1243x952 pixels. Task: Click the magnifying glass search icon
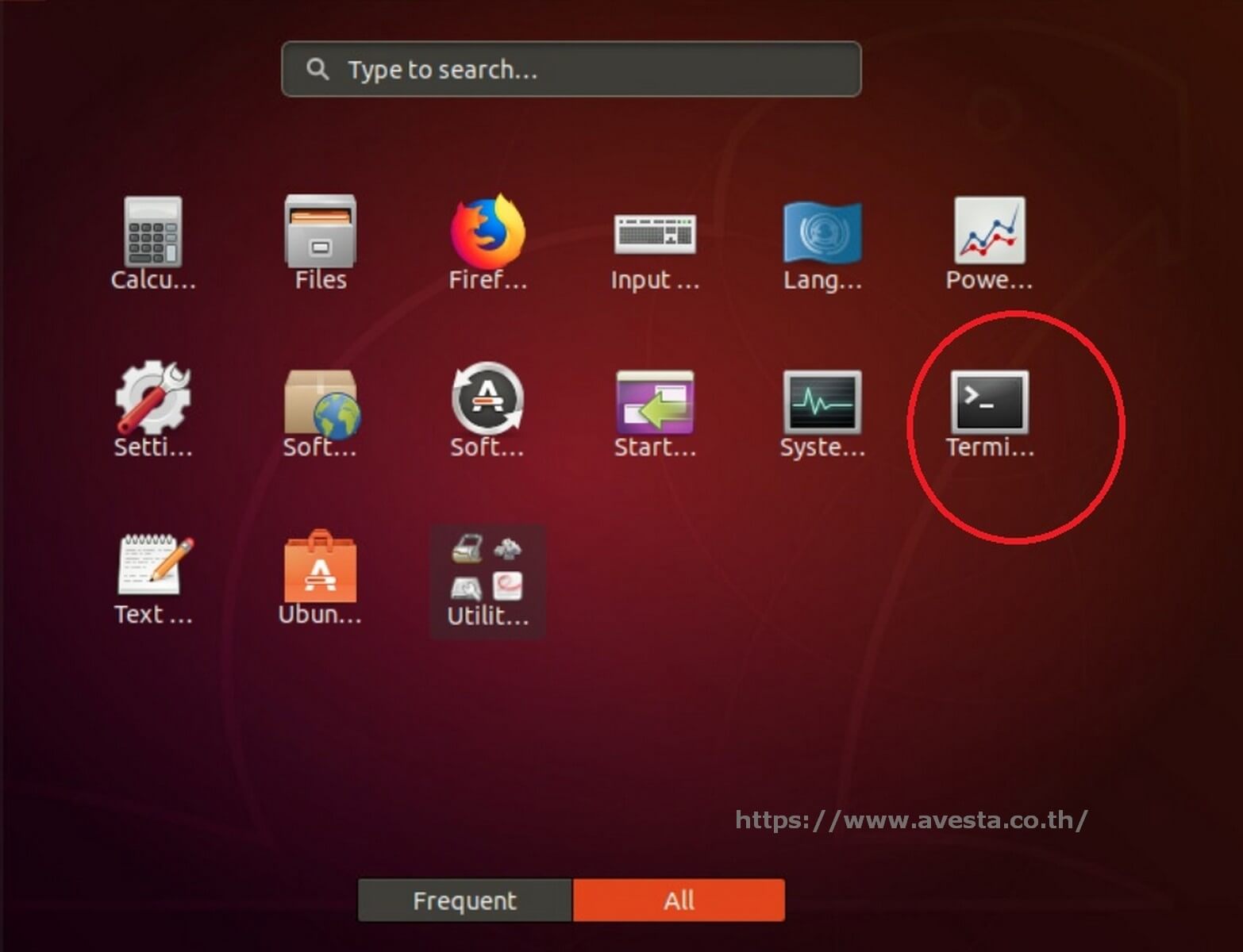point(317,70)
